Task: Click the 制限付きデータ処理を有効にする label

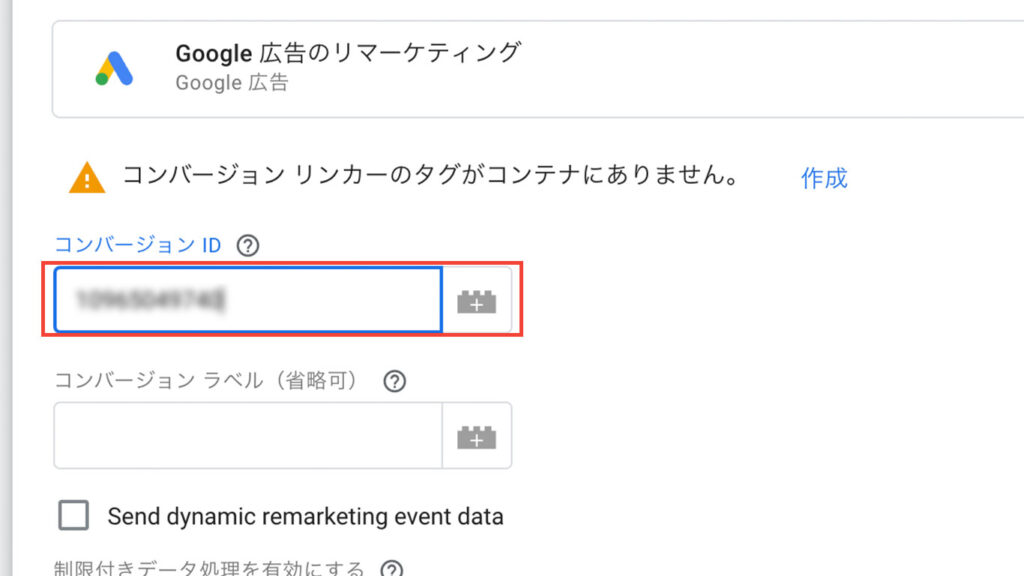Action: click(209, 567)
